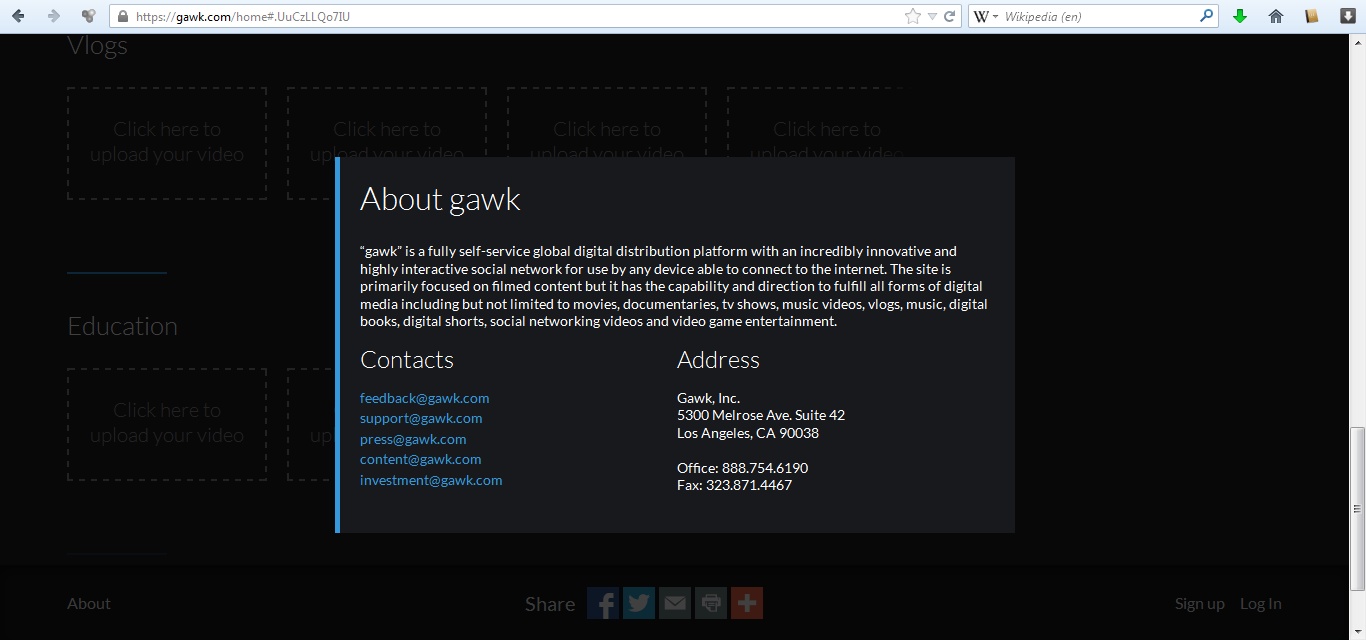The width and height of the screenshot is (1366, 640).
Task: Open Wikipedia search engine dropdown
Action: coord(986,16)
